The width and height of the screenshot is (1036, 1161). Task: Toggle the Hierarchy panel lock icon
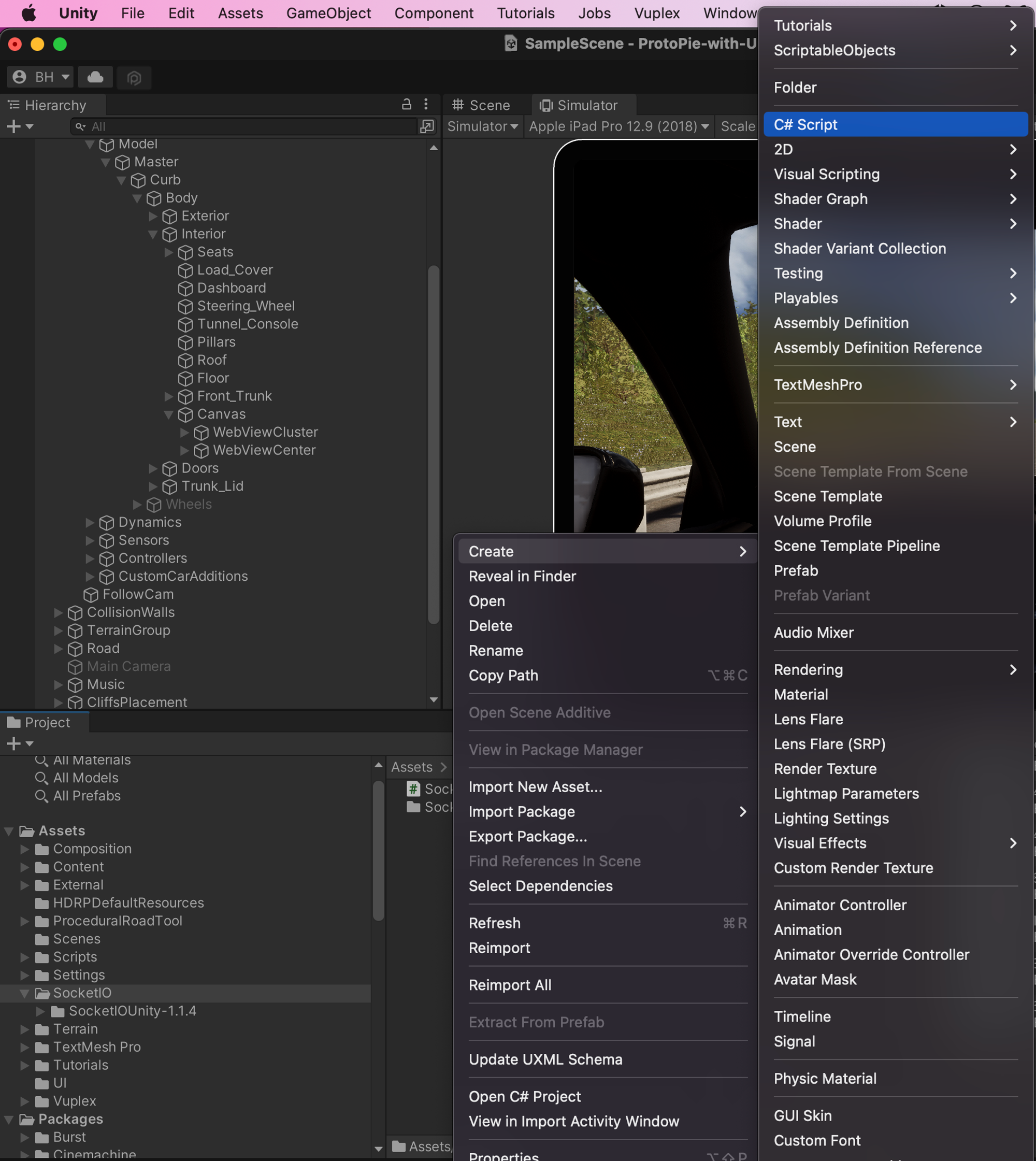(x=406, y=104)
